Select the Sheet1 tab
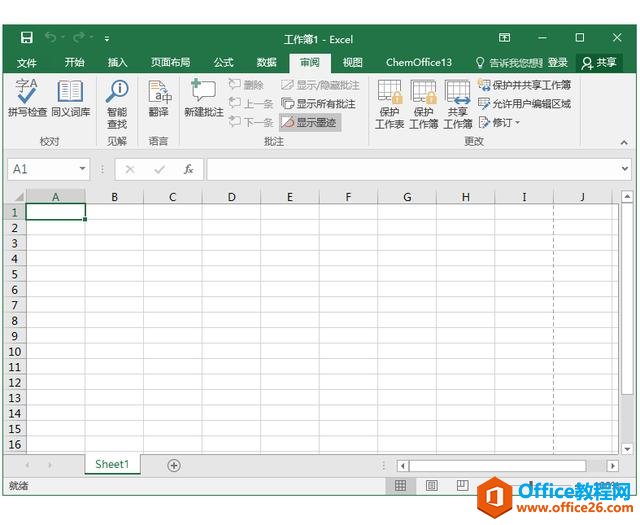The width and height of the screenshot is (640, 525). (x=112, y=464)
